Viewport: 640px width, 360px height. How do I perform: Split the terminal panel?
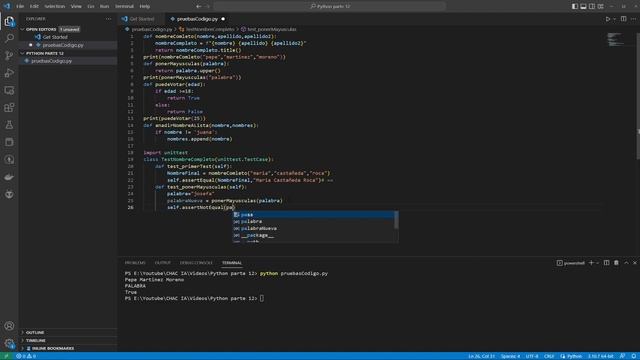(x=607, y=263)
